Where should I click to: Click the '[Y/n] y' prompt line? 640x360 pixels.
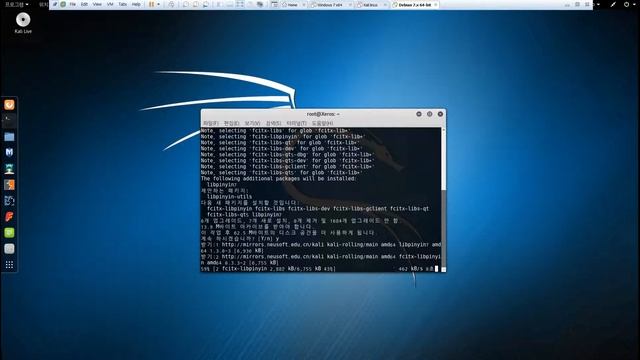(240, 239)
